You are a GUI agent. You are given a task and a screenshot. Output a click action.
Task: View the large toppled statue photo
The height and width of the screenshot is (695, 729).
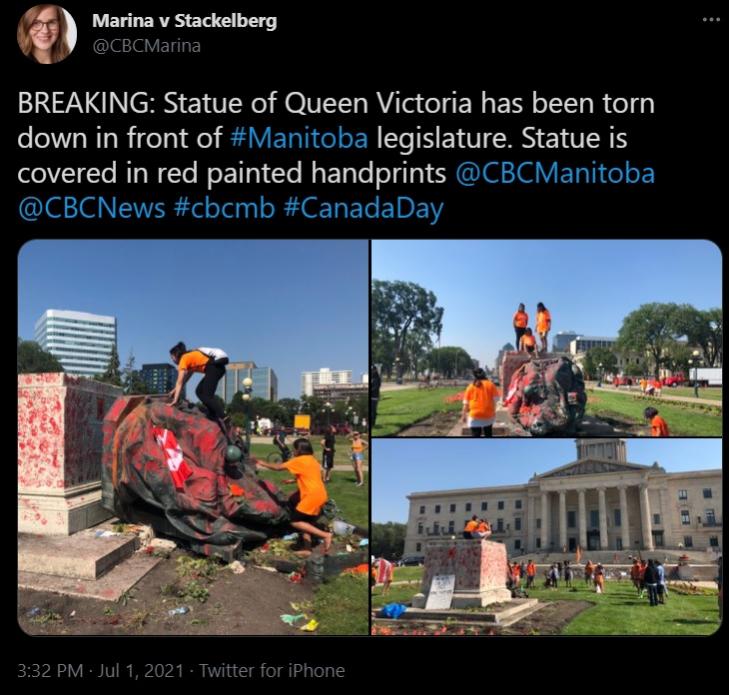coord(193,437)
